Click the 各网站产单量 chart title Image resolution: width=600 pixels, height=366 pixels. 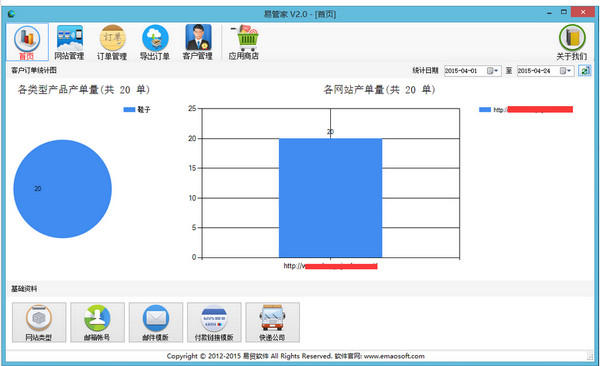tap(379, 90)
